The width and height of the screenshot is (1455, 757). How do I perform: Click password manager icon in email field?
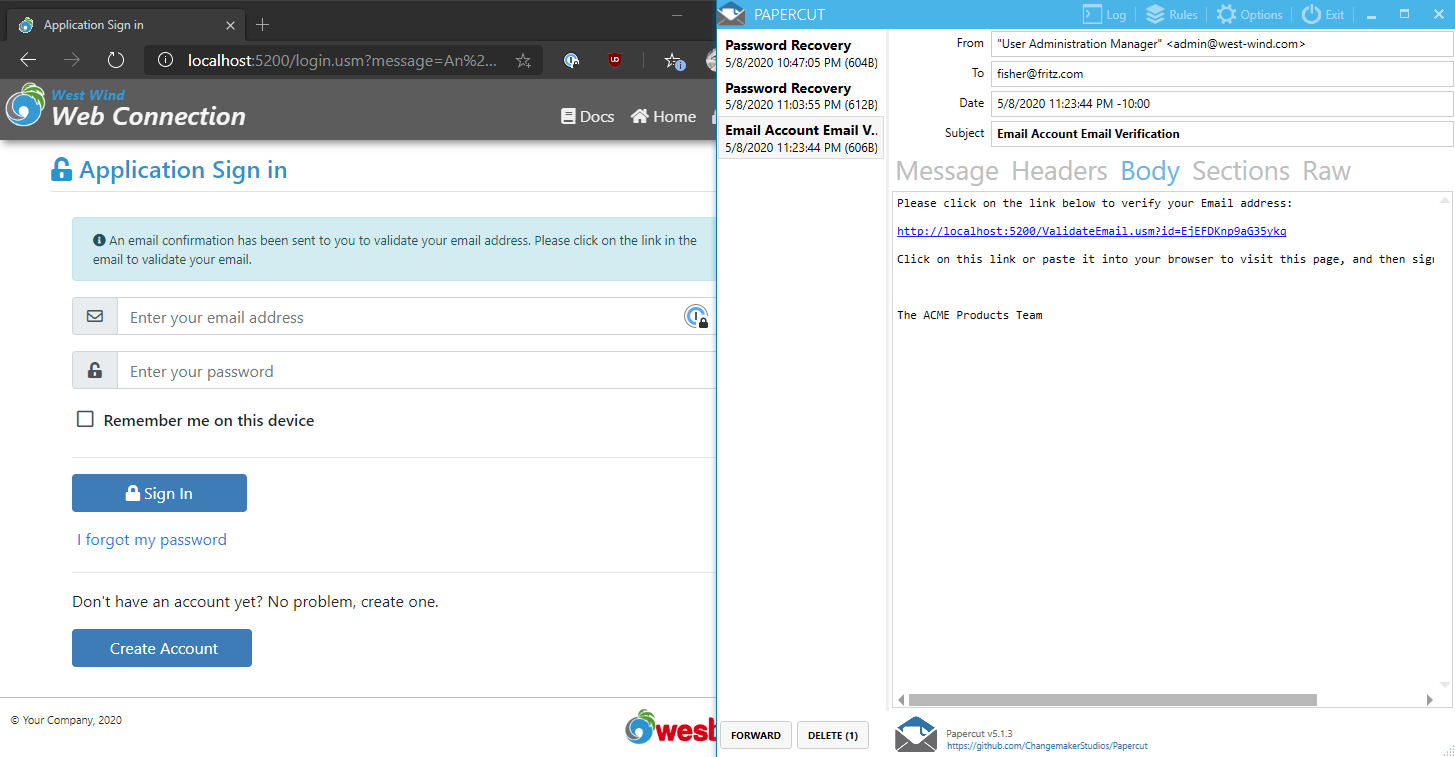696,317
